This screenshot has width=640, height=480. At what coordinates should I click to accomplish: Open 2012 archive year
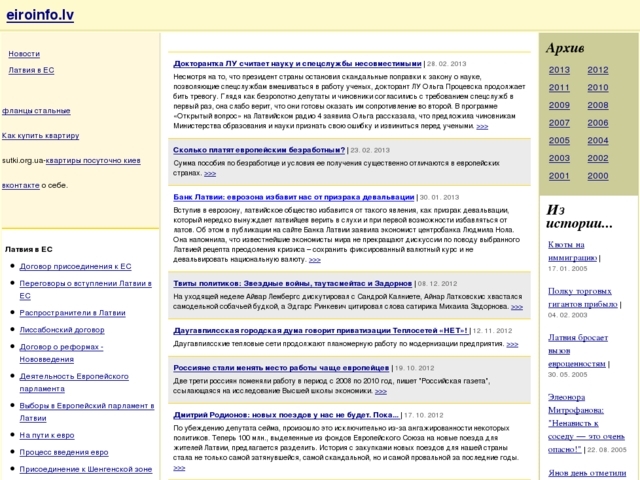(598, 70)
